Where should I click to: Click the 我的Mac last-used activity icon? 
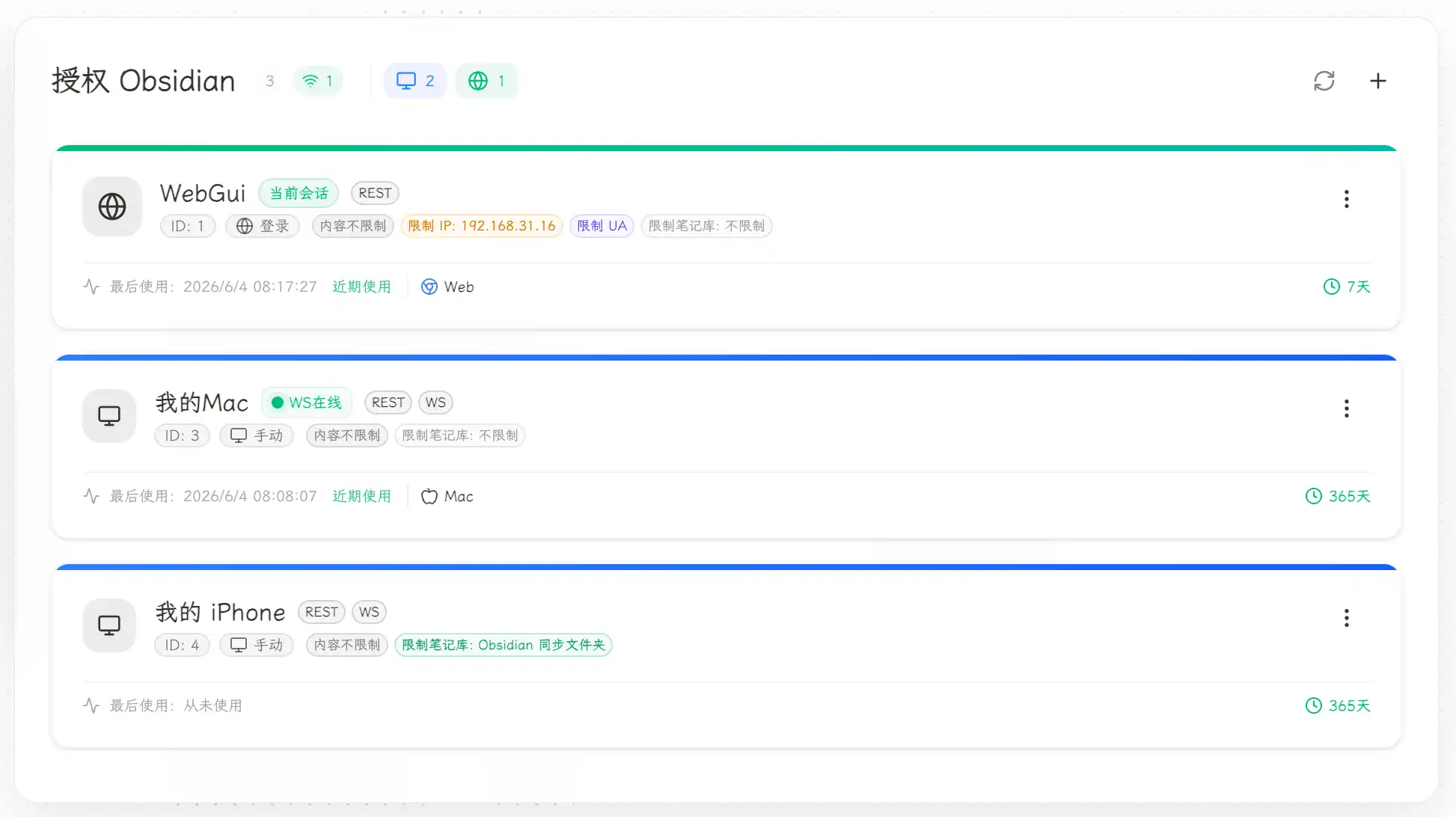click(91, 496)
